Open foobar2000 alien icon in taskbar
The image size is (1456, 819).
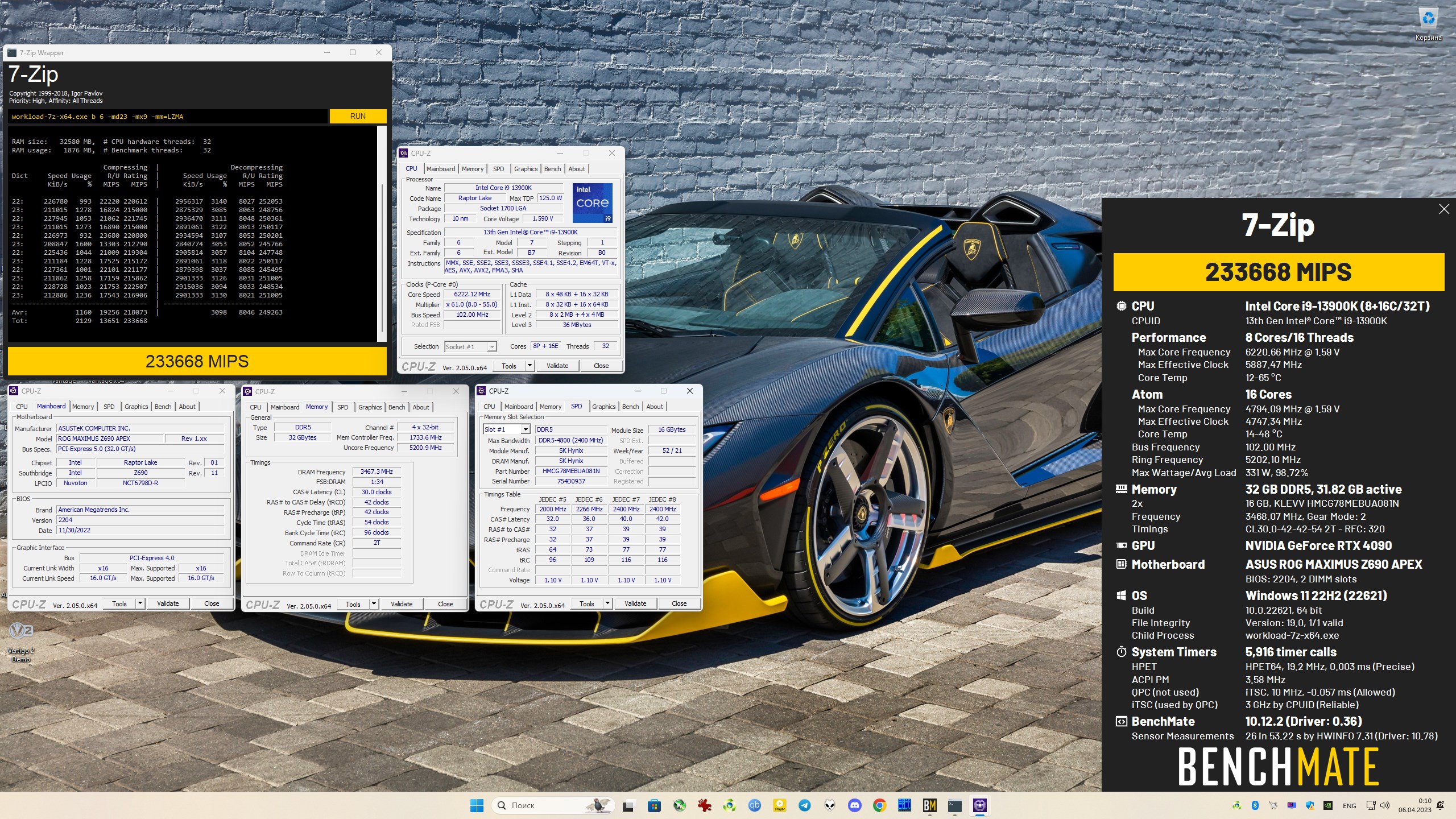(x=830, y=805)
